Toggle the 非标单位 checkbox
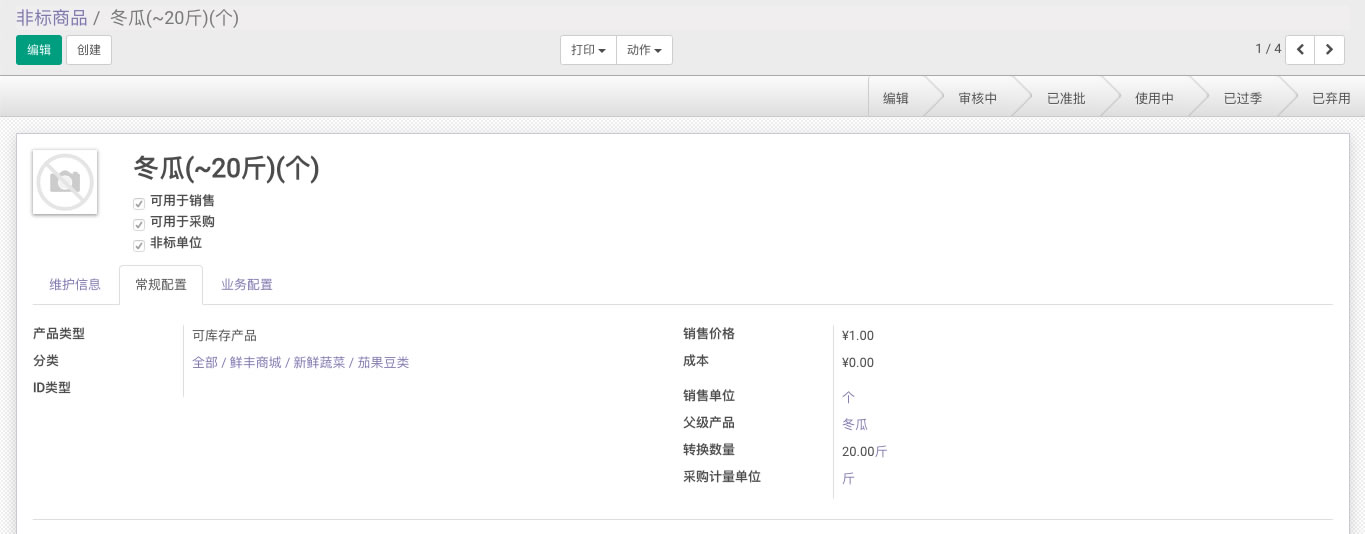This screenshot has width=1365, height=534. pos(139,245)
